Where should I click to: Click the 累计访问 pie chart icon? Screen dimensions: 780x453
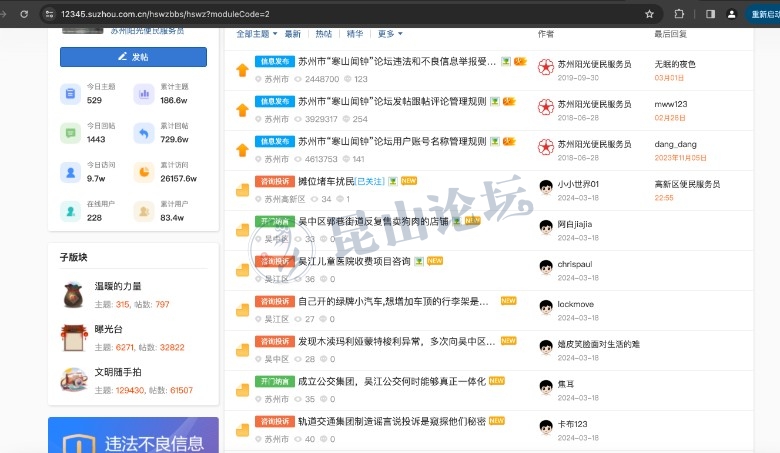tap(144, 172)
